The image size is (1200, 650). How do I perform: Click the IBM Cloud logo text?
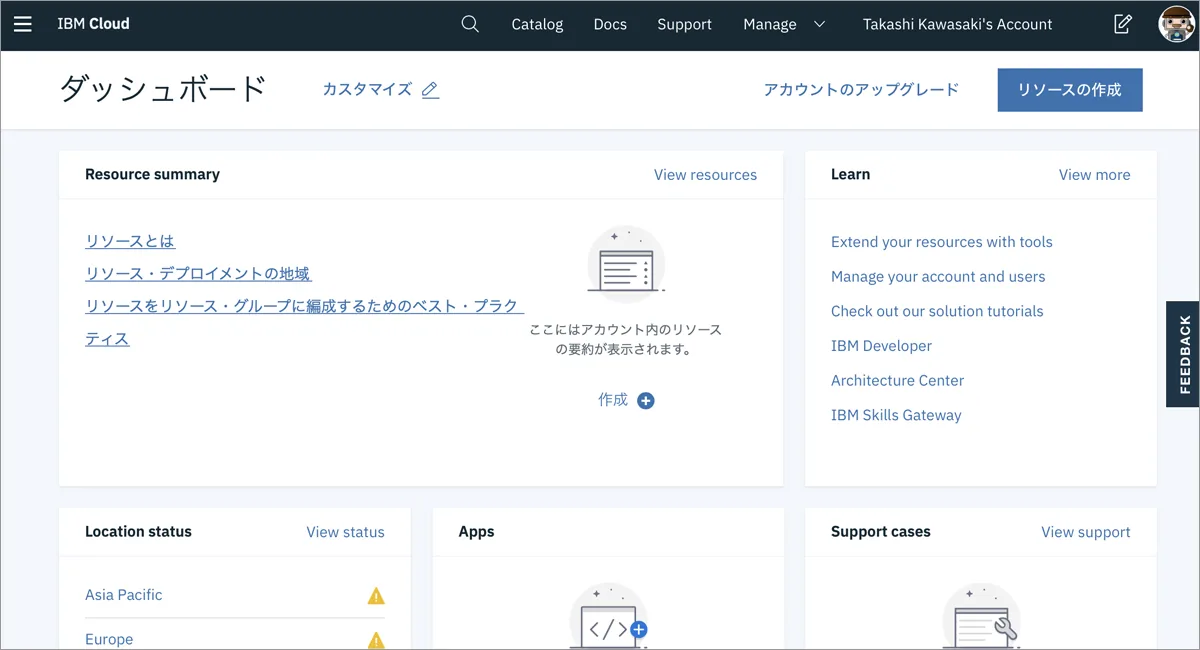tap(93, 24)
